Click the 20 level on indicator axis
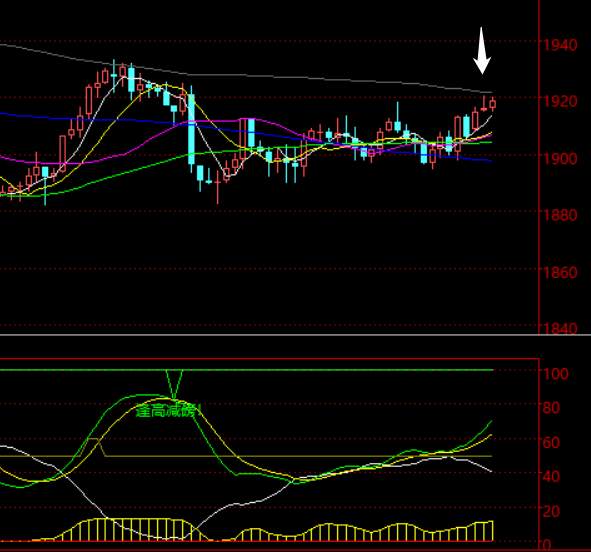Viewport: 591px width, 552px height. click(x=551, y=511)
